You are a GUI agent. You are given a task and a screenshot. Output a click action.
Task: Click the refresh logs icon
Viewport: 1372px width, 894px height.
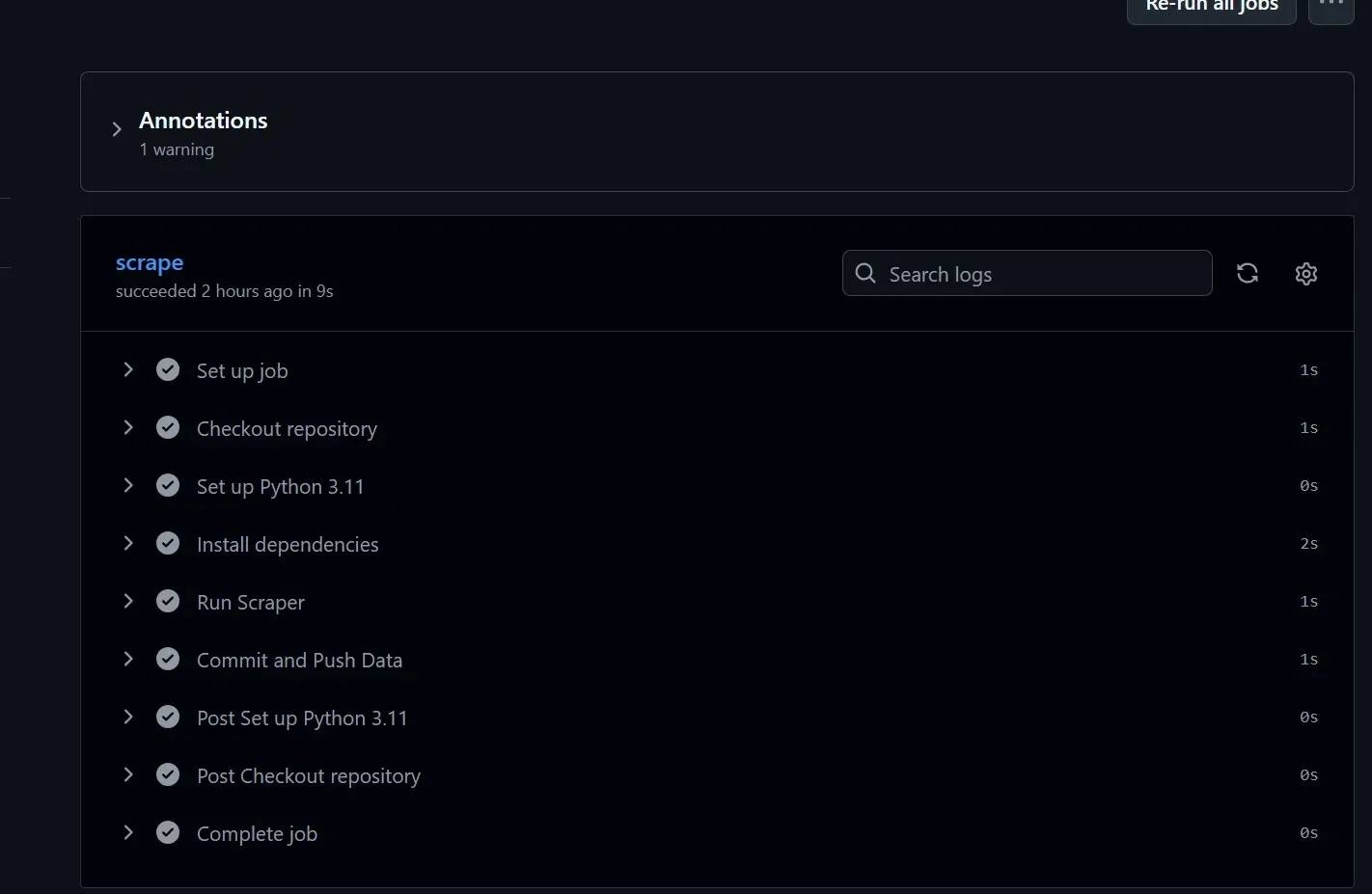click(1248, 274)
